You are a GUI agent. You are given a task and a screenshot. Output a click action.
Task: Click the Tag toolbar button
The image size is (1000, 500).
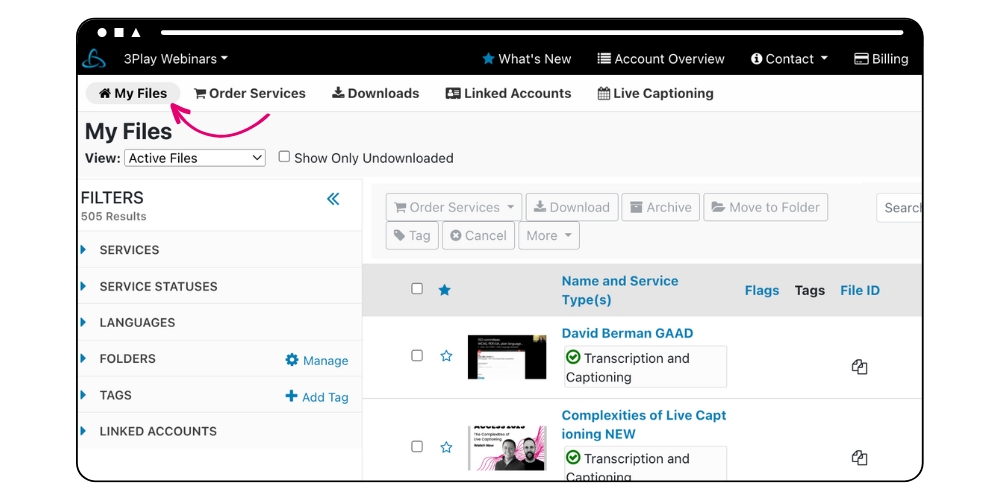(412, 235)
